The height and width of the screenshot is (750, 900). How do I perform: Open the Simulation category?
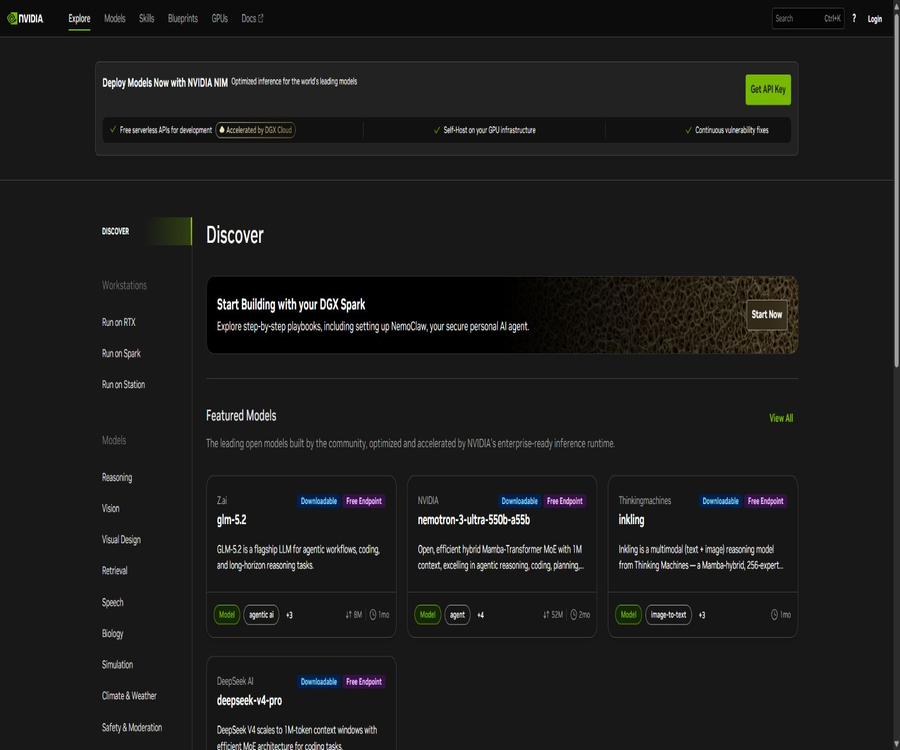pyautogui.click(x=118, y=664)
